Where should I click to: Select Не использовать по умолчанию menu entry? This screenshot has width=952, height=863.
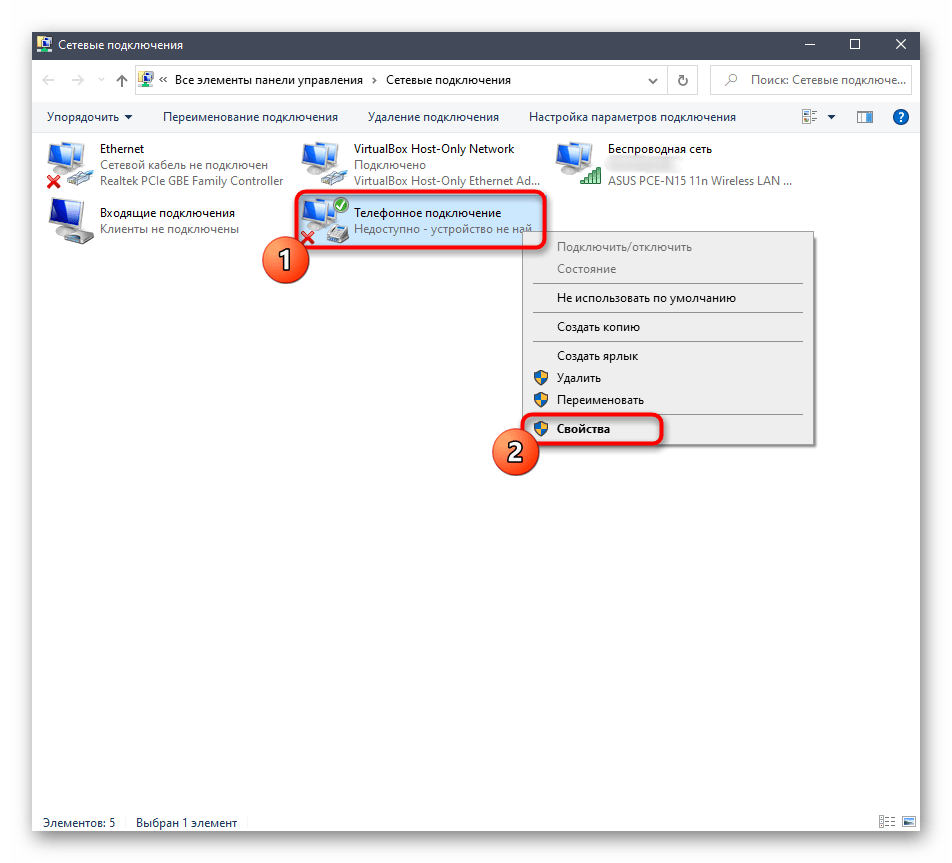(x=646, y=298)
